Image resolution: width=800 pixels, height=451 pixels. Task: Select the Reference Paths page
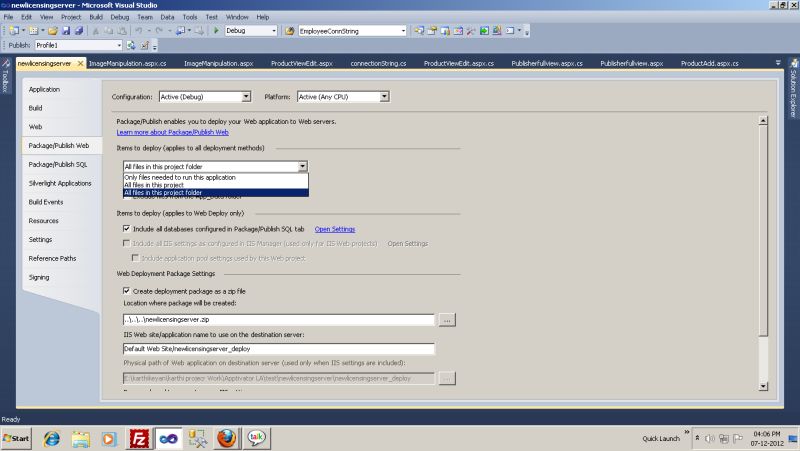click(61, 258)
